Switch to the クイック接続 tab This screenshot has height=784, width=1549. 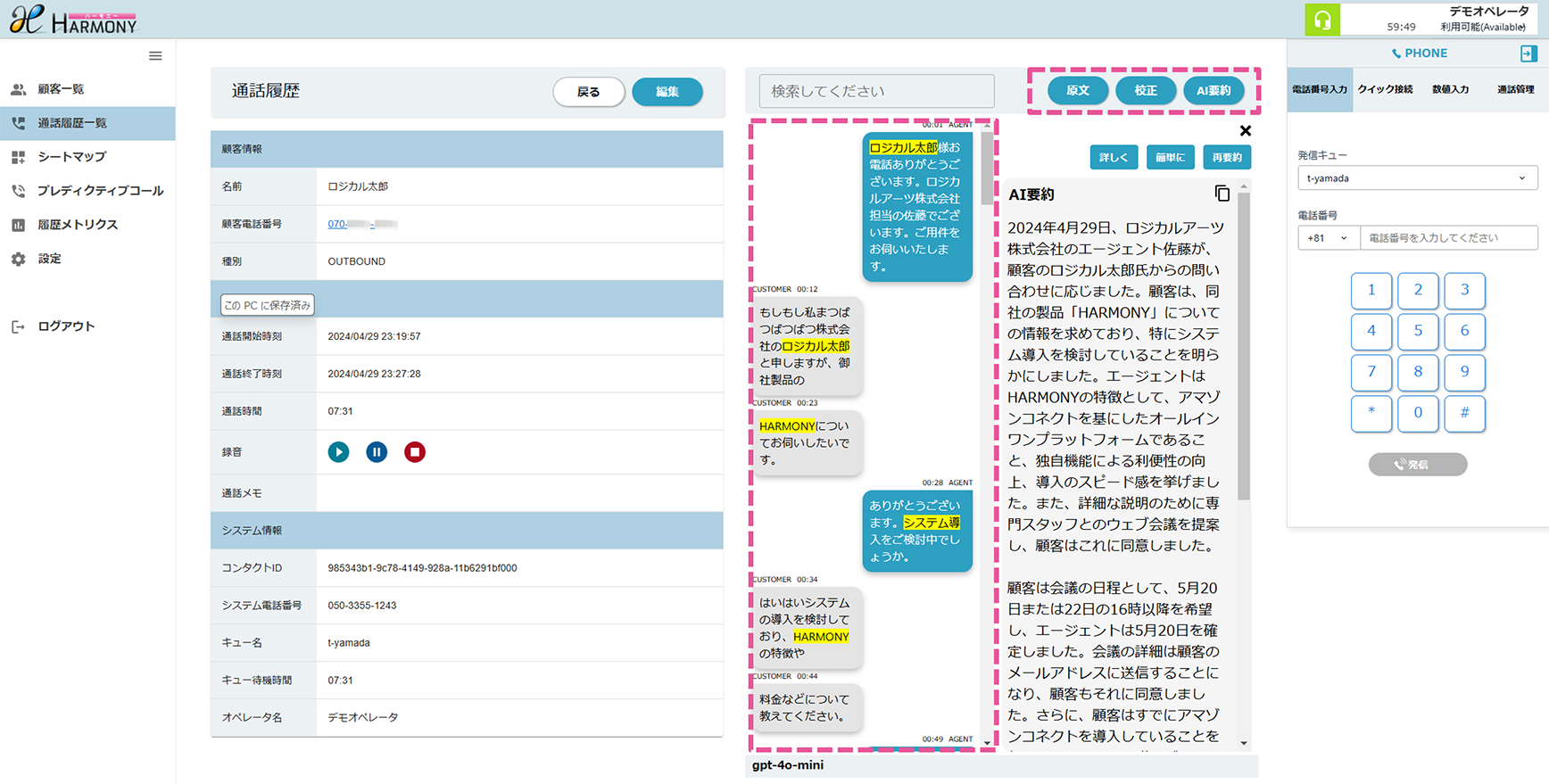[1385, 90]
